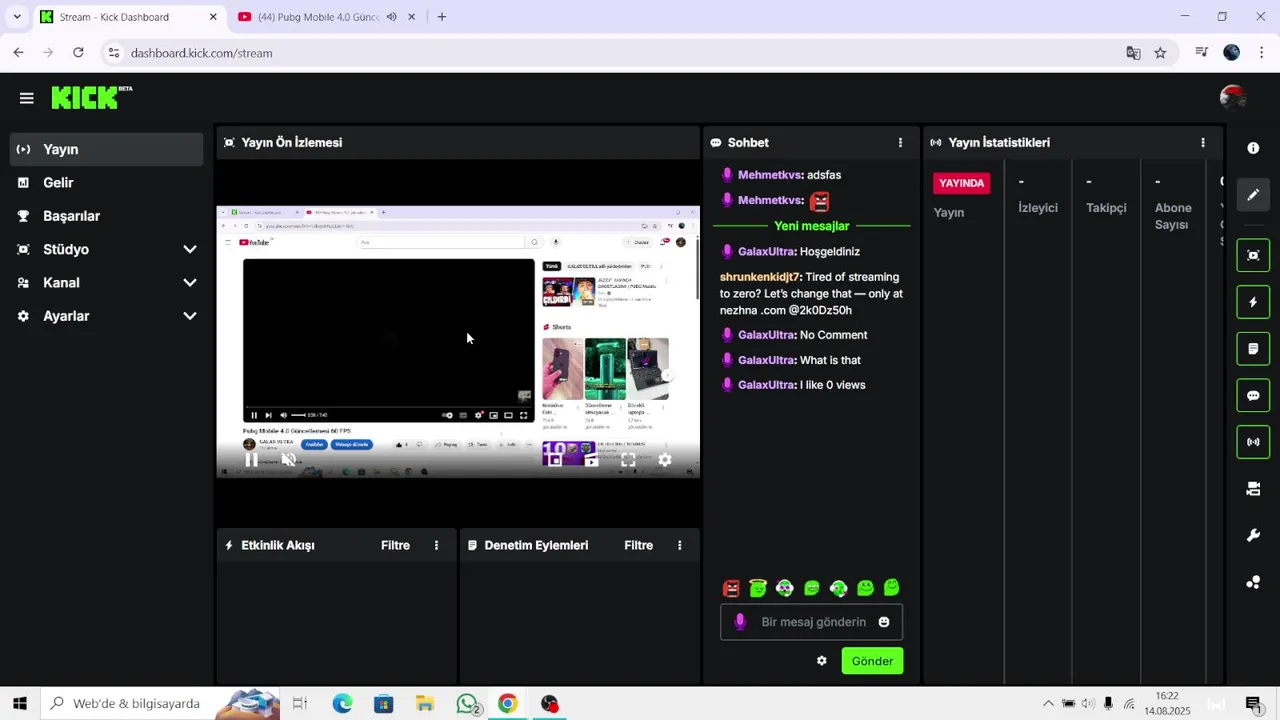Open Etkinlik Akışı Filtre dropdown

point(395,545)
